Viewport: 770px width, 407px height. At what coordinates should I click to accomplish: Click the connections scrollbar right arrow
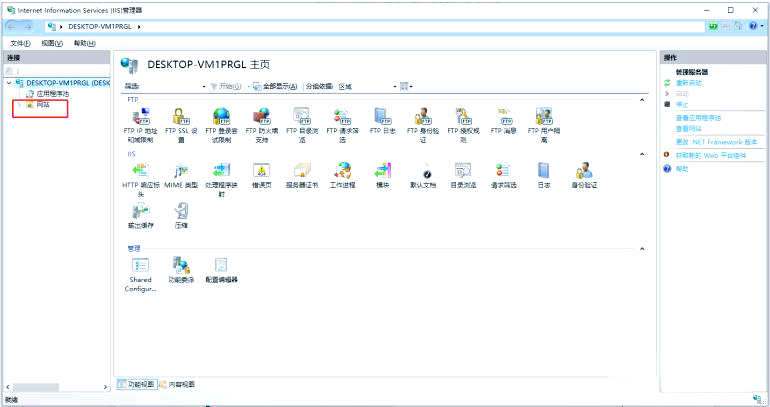[x=106, y=387]
